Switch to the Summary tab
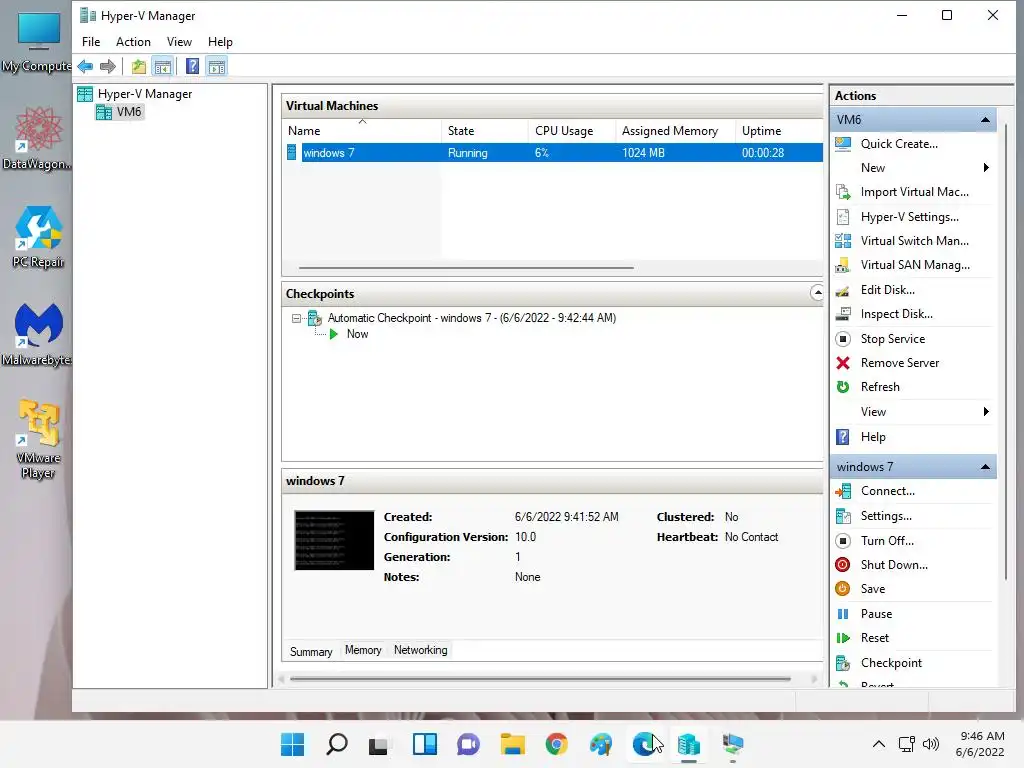The image size is (1024, 768). [x=311, y=652]
